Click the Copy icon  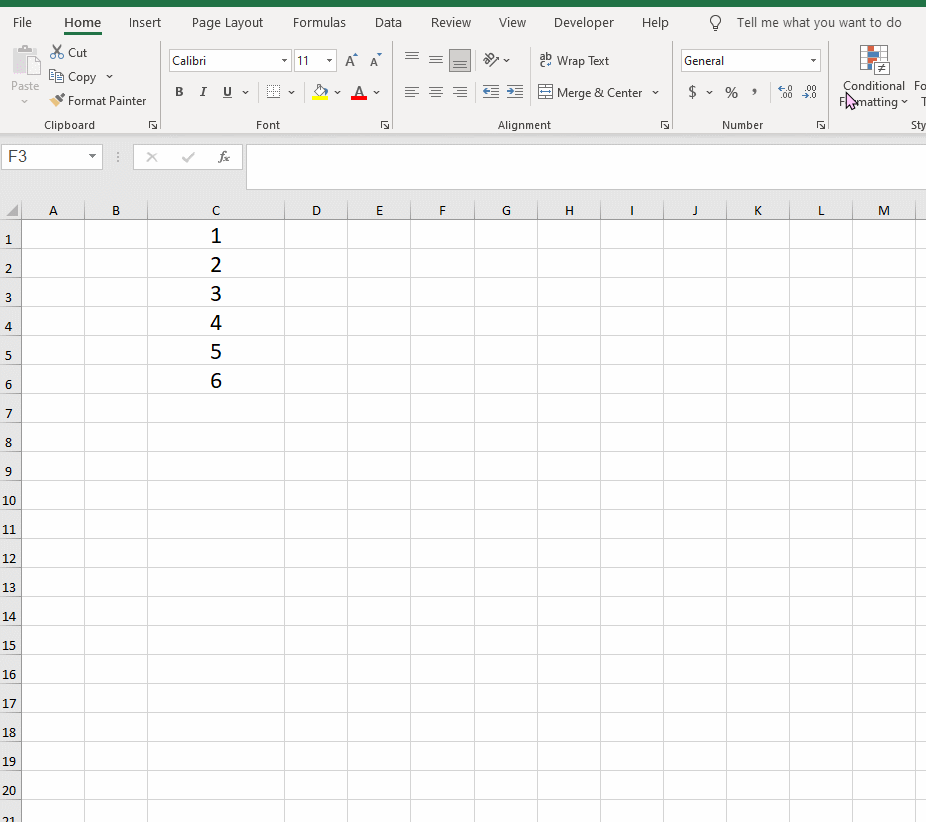[x=56, y=76]
